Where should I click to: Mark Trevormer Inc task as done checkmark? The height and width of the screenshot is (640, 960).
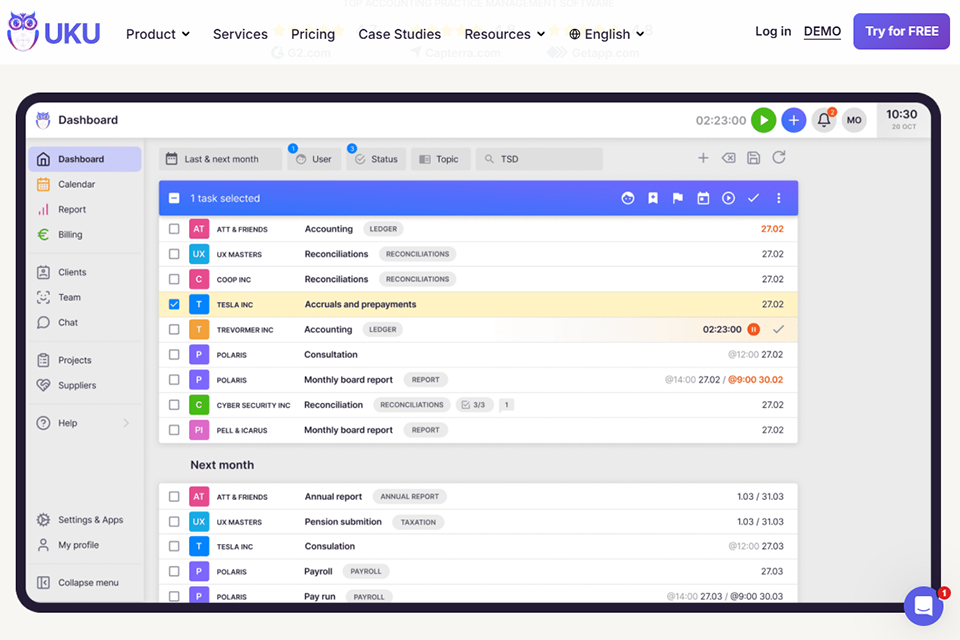click(x=778, y=329)
